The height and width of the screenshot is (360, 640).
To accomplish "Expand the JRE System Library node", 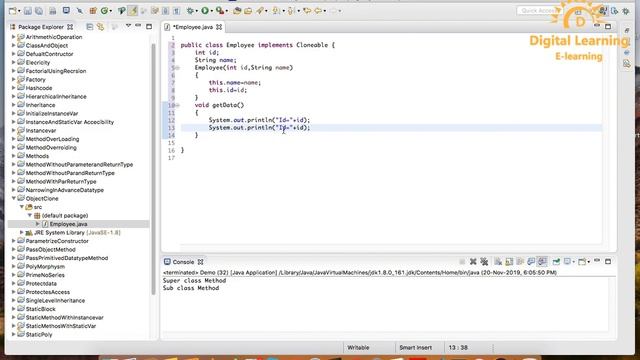I will click(x=22, y=233).
